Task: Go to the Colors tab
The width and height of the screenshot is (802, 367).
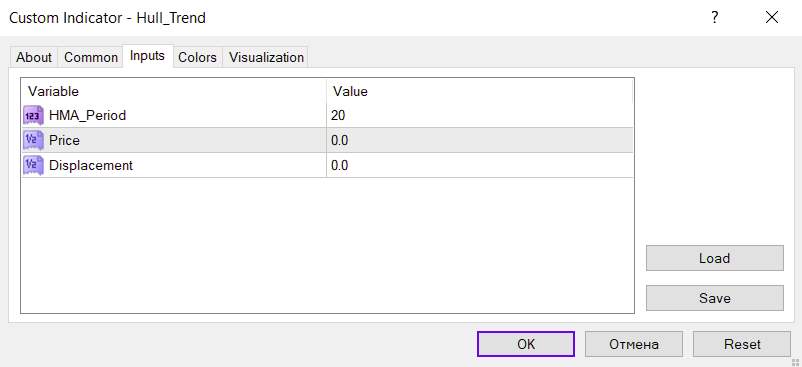Action: point(197,57)
